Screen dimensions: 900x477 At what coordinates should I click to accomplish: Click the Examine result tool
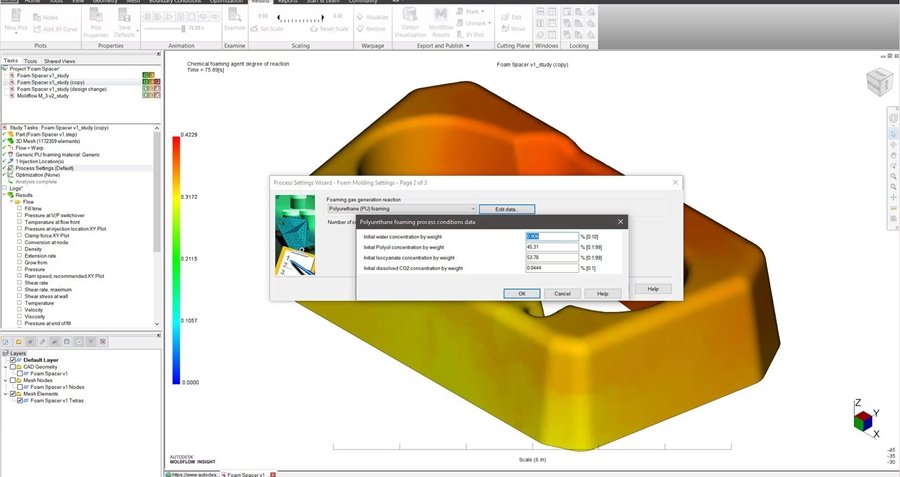click(x=235, y=20)
